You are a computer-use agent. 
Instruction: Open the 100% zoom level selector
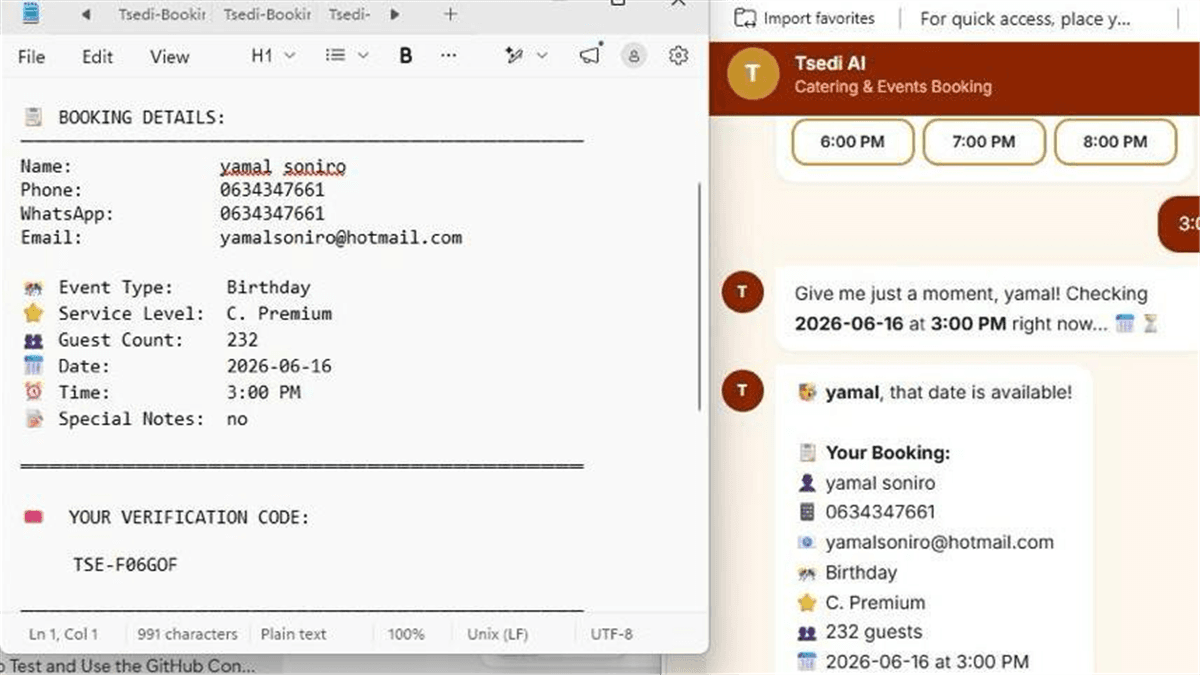click(406, 634)
